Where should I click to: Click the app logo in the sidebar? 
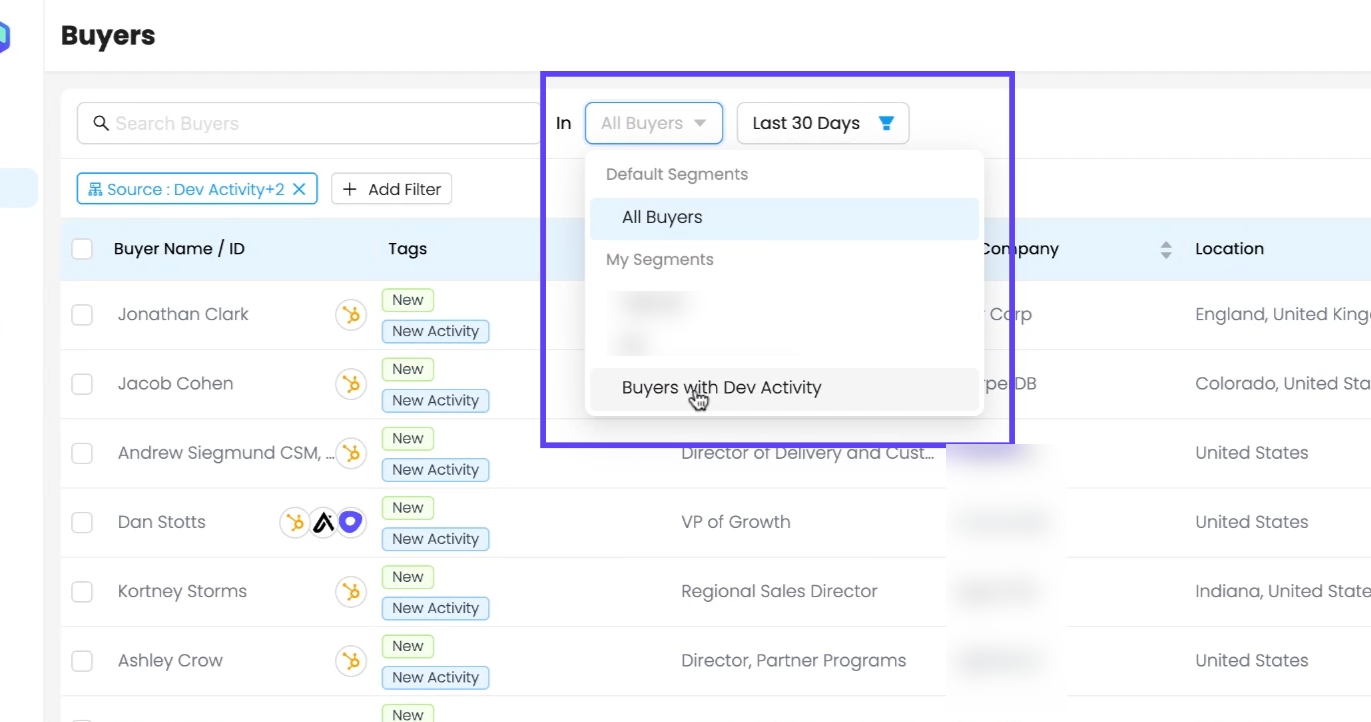[4, 38]
